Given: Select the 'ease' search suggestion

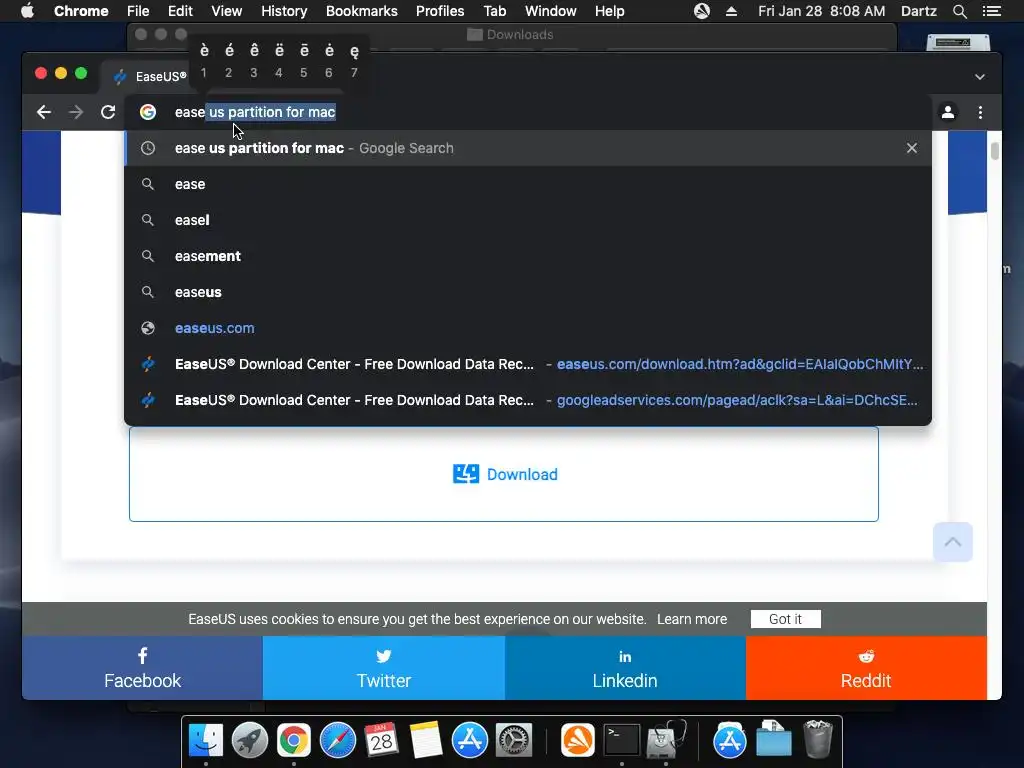Looking at the screenshot, I should click(528, 184).
